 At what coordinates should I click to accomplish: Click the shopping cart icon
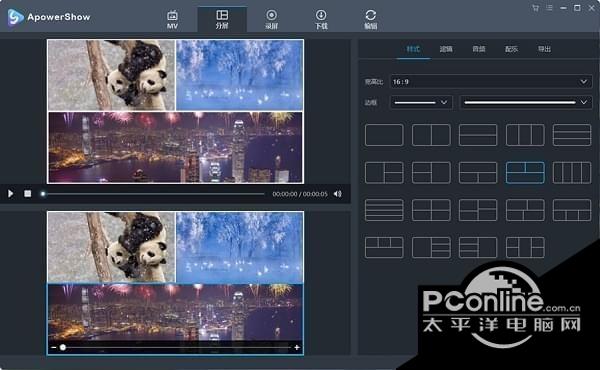535,8
